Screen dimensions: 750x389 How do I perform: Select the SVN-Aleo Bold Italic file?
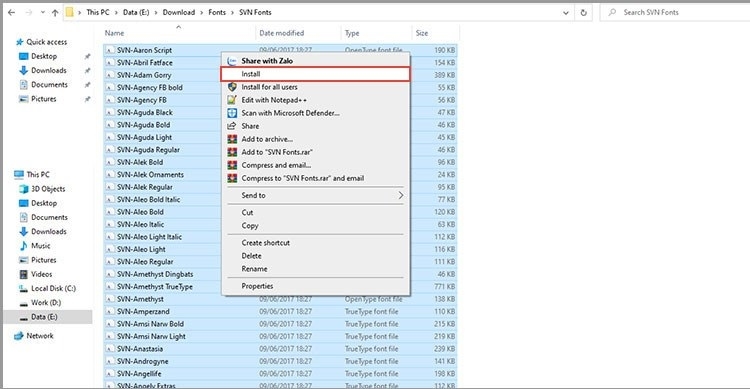coord(148,200)
